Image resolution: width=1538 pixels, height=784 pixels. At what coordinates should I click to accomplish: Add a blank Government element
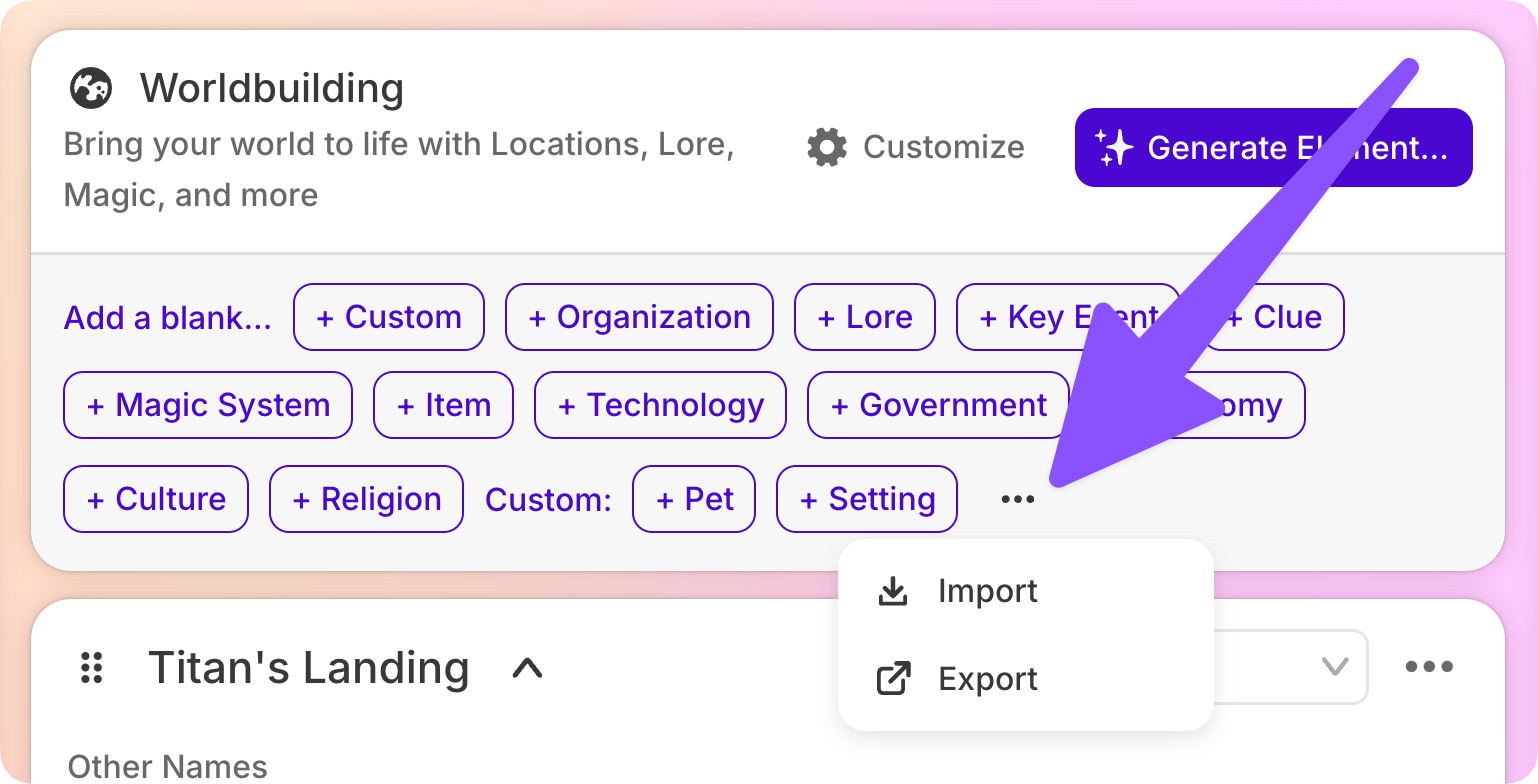[938, 405]
